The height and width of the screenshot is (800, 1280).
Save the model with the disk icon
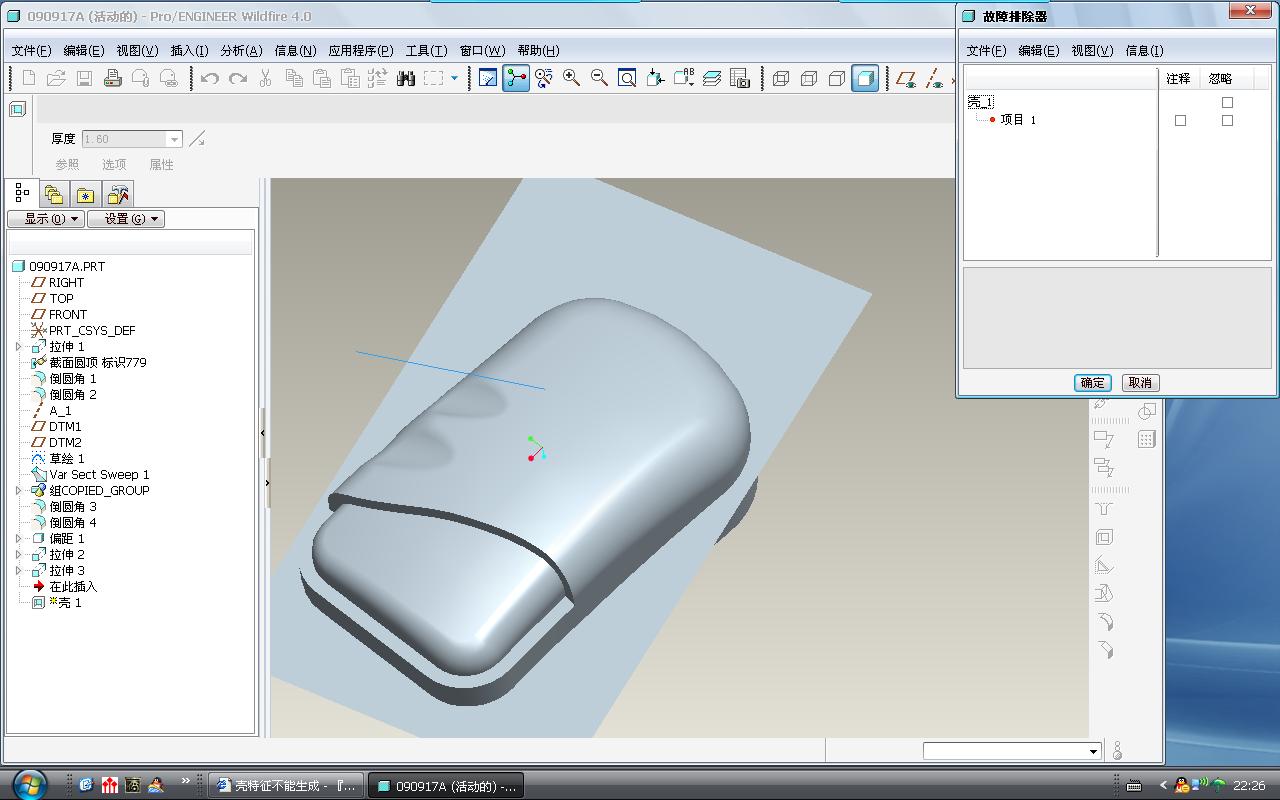[84, 78]
